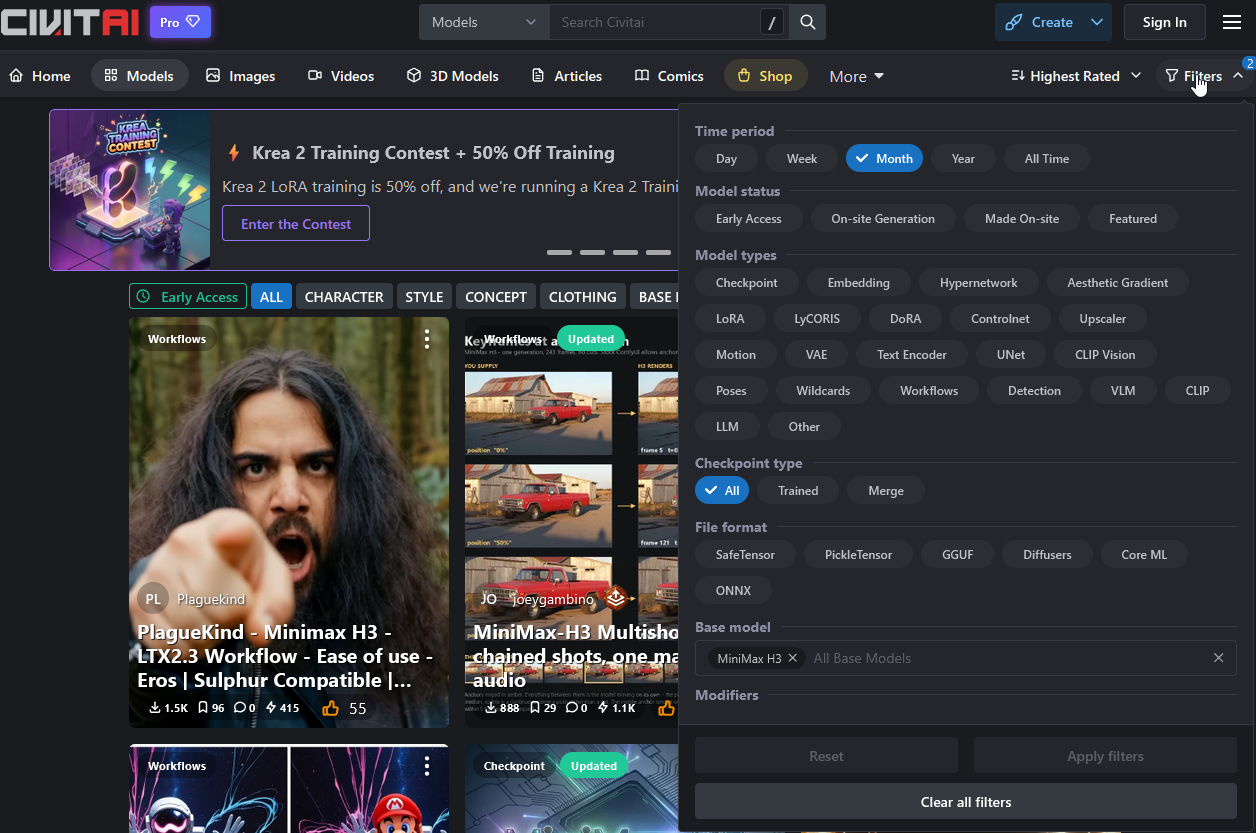This screenshot has height=833, width=1256.
Task: Open the three-dot menu on PlagueKind card
Action: click(x=427, y=339)
